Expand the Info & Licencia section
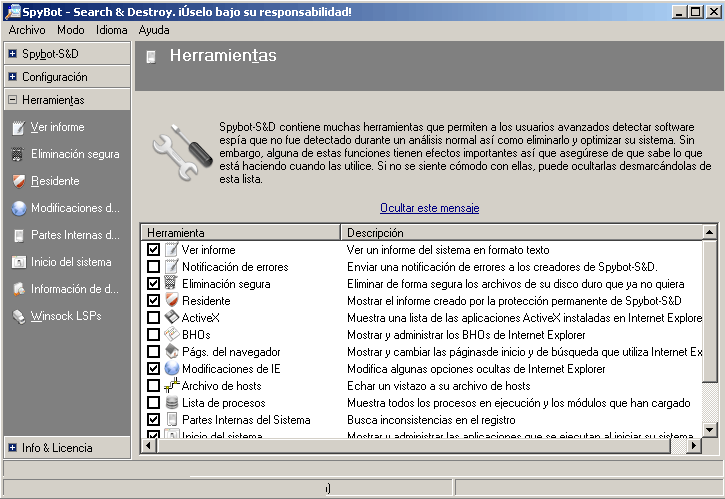Image resolution: width=725 pixels, height=499 pixels. pos(12,448)
